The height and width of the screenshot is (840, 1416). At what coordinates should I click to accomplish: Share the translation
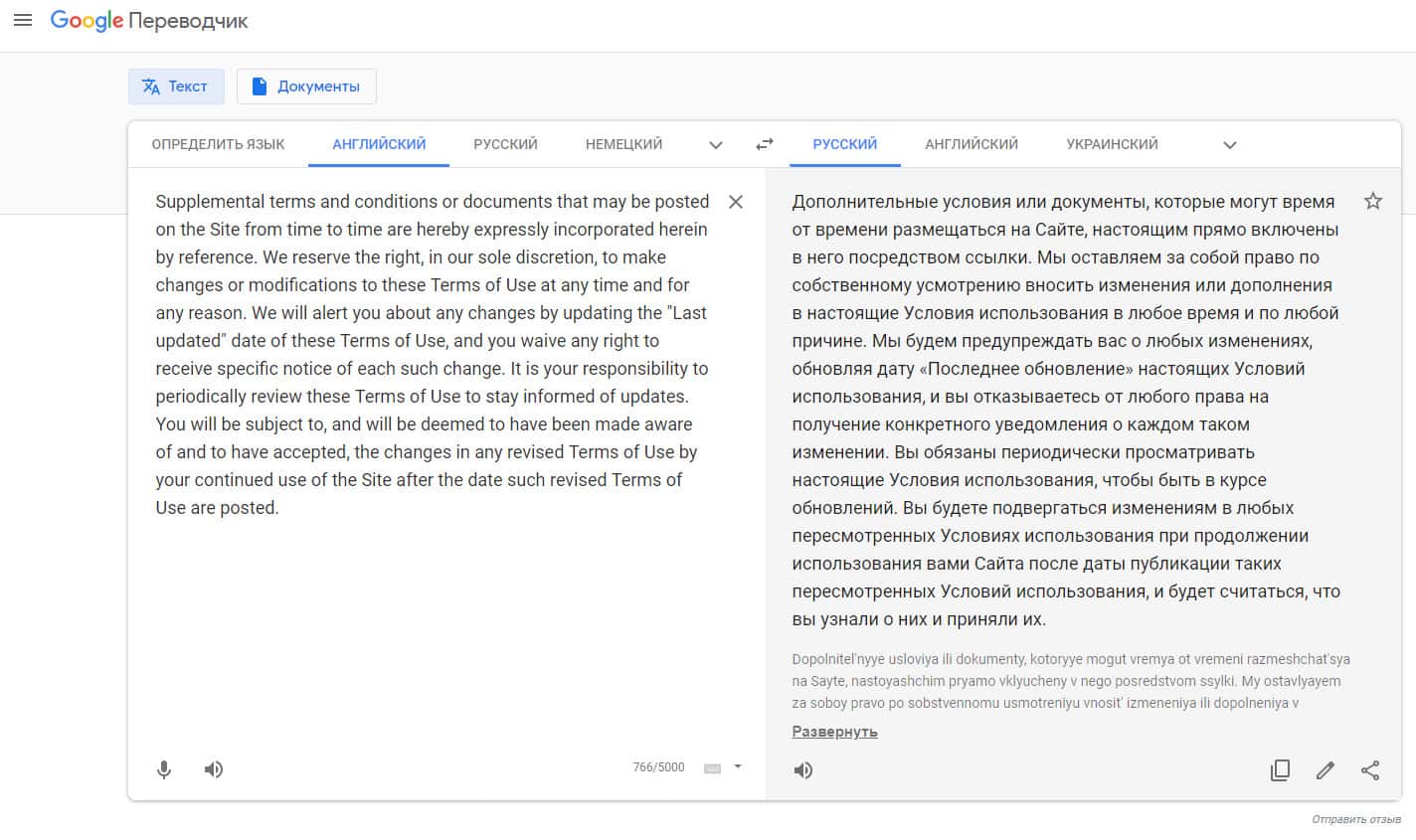1370,770
